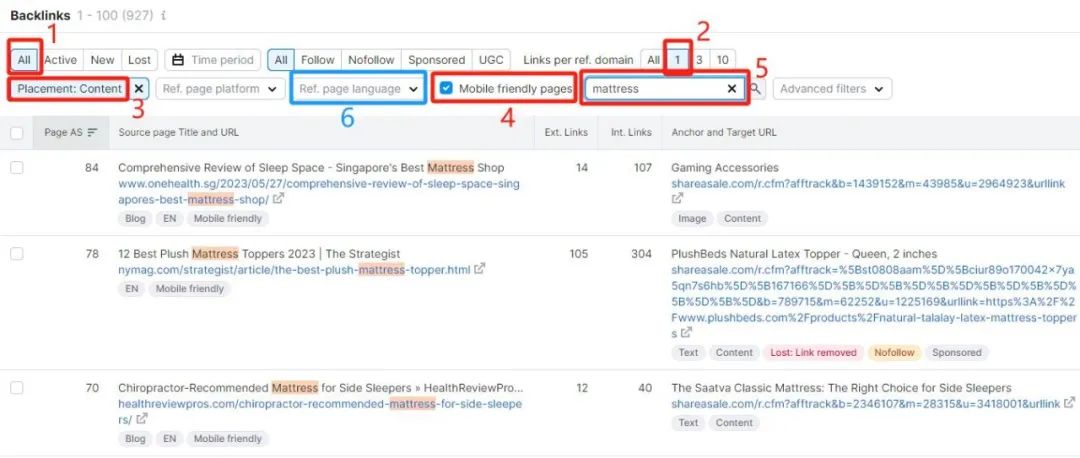Open external icon for Gaming Accessories target URL
Image resolution: width=1080 pixels, height=458 pixels.
pos(678,198)
